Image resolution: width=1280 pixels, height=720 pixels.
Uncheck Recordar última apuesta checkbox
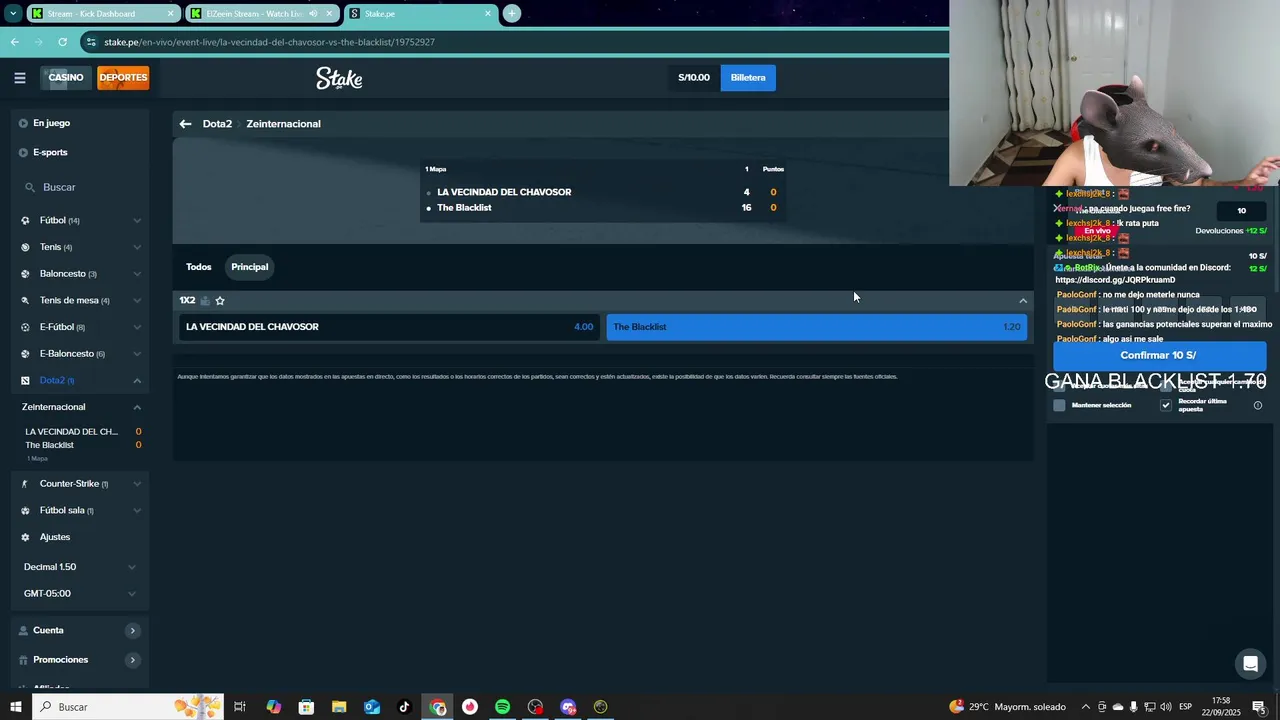click(x=1165, y=405)
